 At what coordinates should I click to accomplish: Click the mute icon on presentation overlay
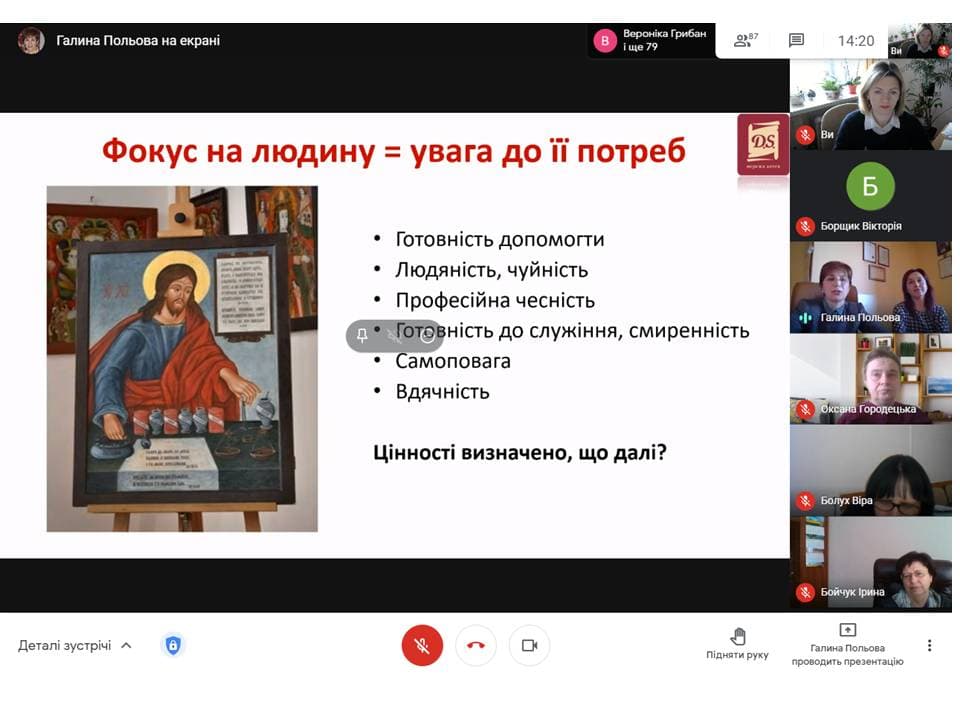(x=395, y=335)
